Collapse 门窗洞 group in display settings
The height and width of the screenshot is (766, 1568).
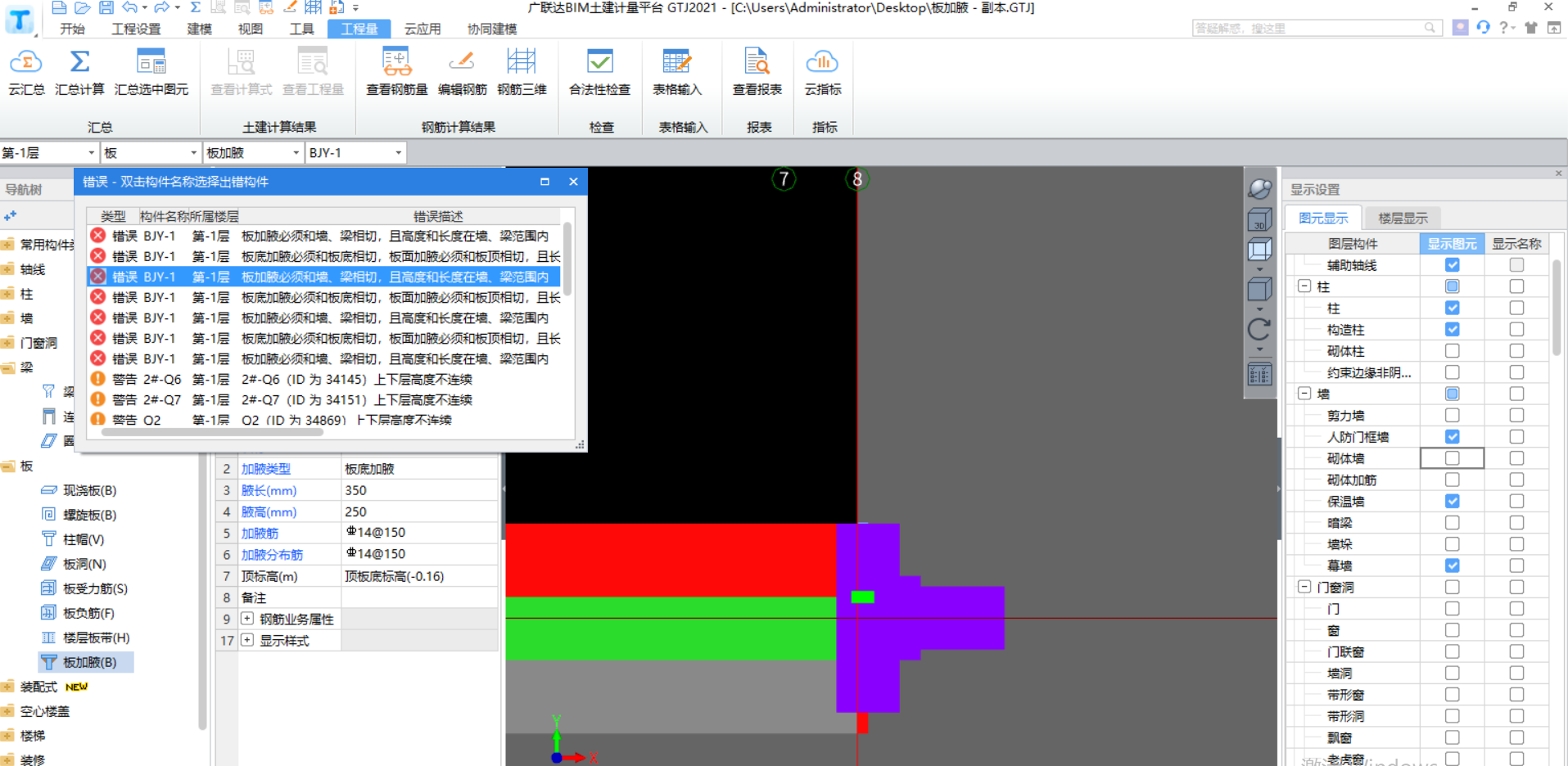[x=1304, y=587]
